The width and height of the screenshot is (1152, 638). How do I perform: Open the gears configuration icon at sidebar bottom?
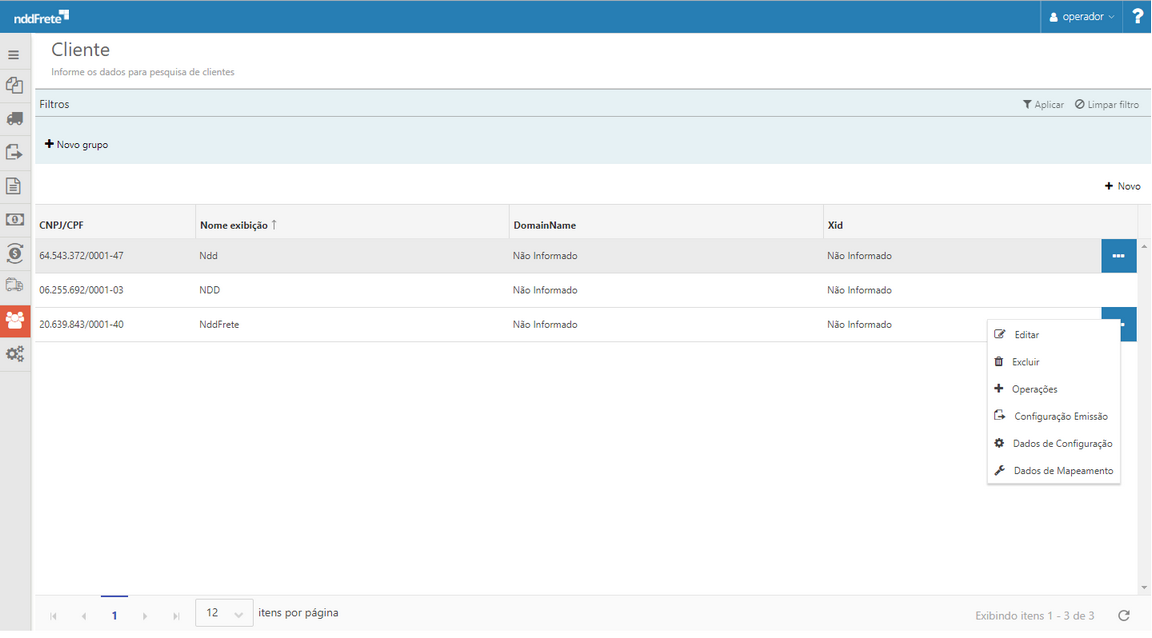14,353
